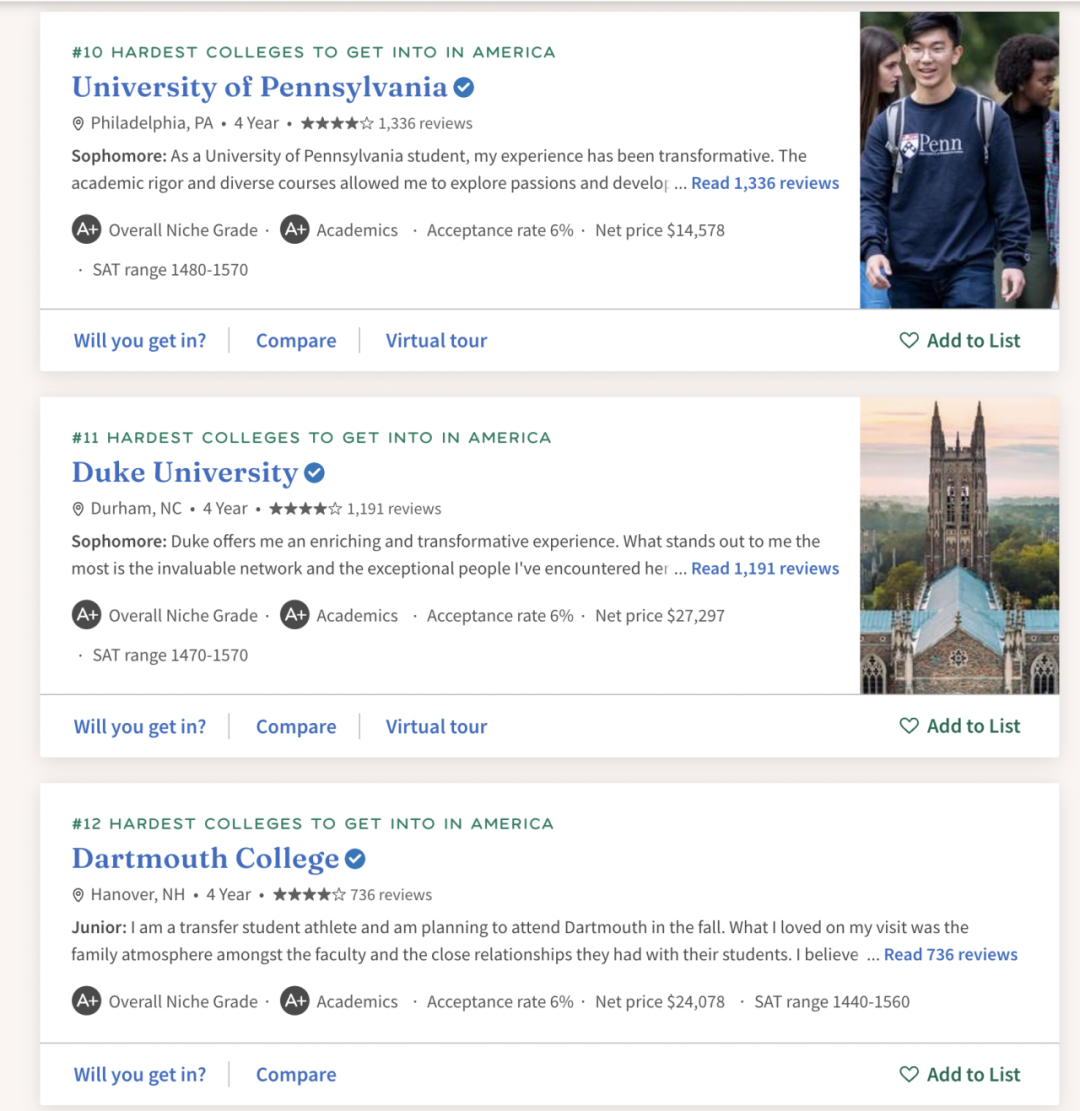Toggle Add to List heart for Dartmouth College

pos(909,1074)
